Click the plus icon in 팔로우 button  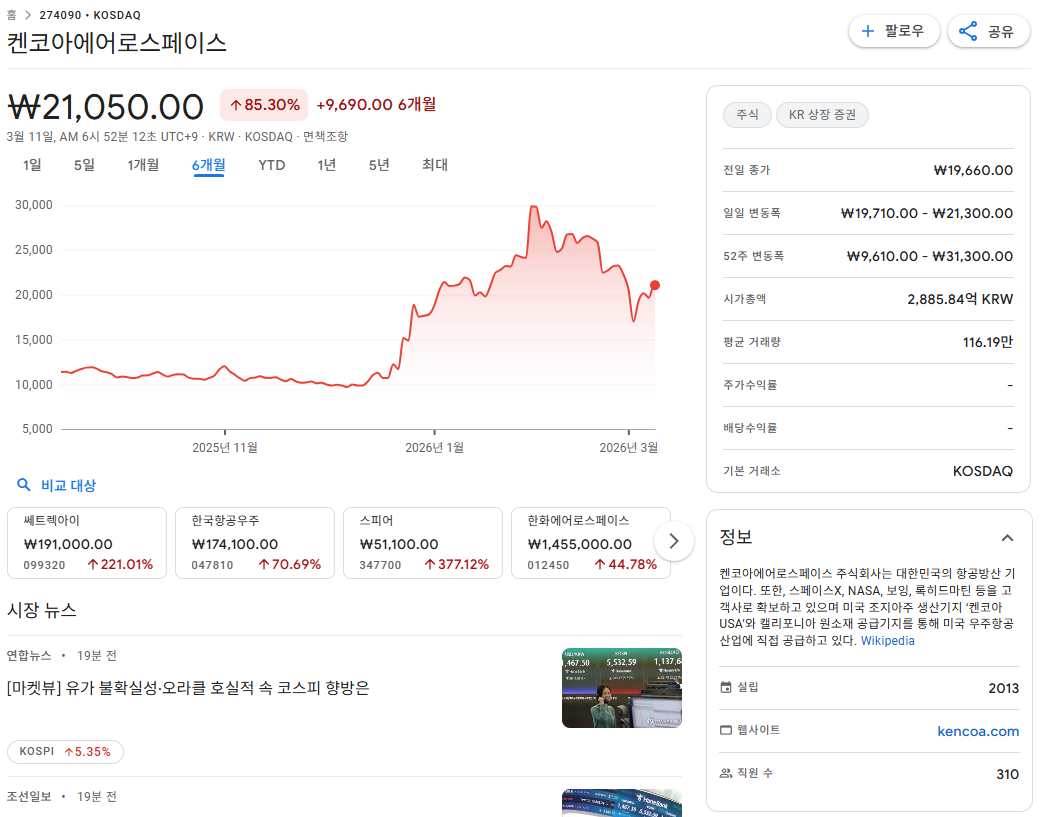(867, 31)
